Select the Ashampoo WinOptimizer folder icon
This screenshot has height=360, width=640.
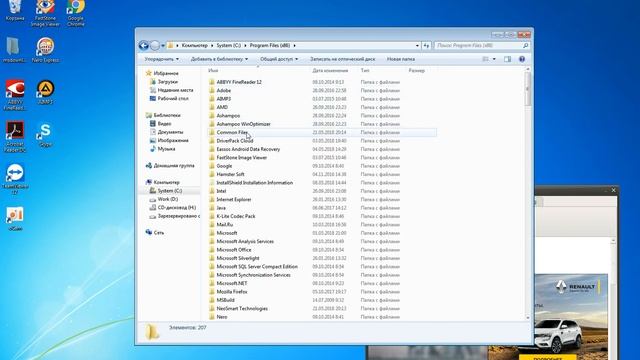click(x=212, y=124)
